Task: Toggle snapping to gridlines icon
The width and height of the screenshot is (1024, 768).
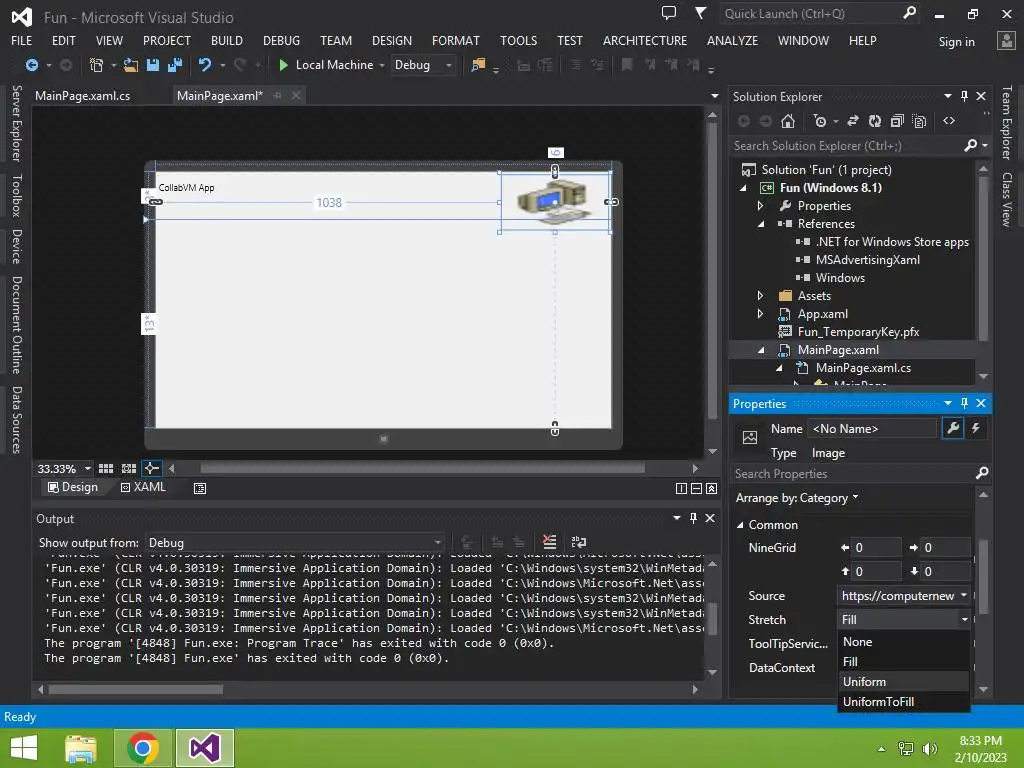Action: tap(129, 469)
